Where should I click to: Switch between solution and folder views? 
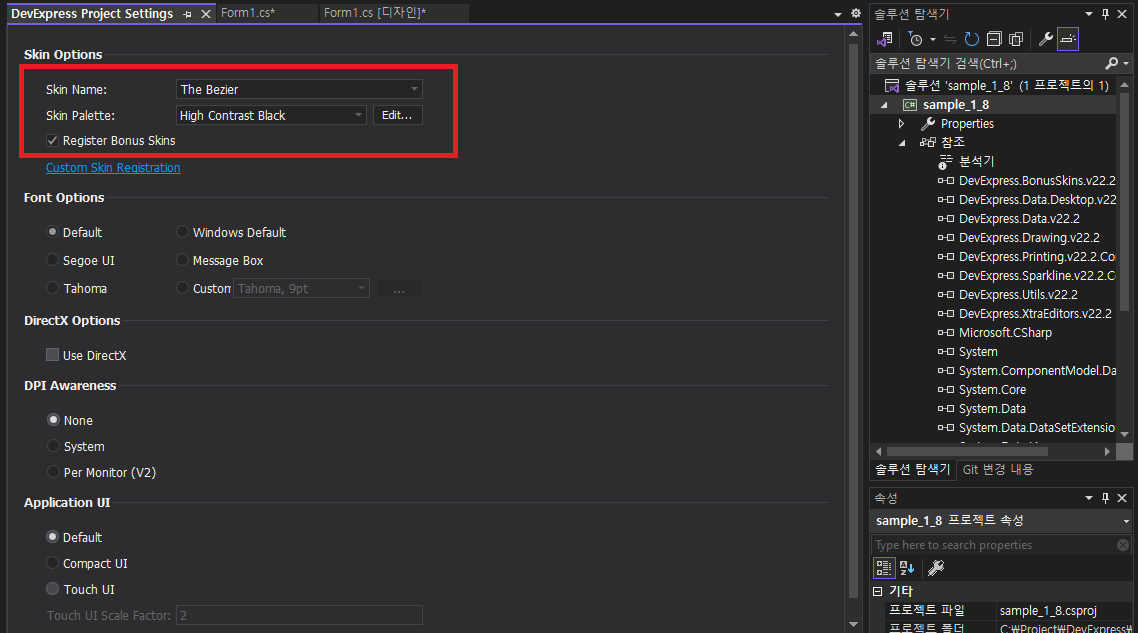pos(885,39)
